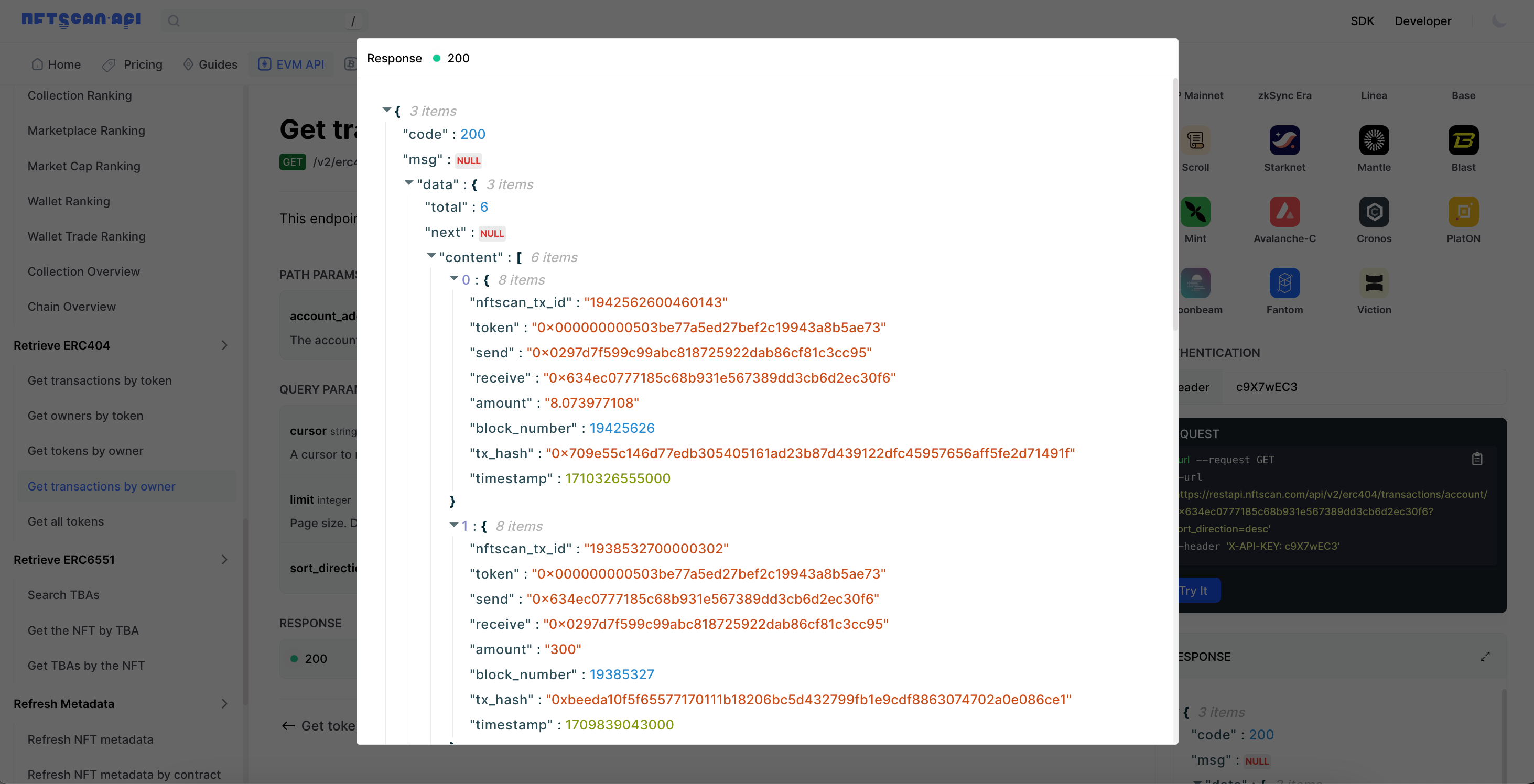
Task: Copy the request code snippet
Action: click(x=1477, y=459)
